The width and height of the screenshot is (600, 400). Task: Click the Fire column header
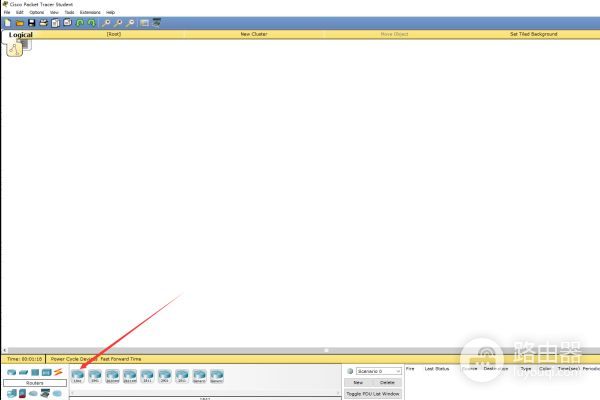click(x=410, y=369)
